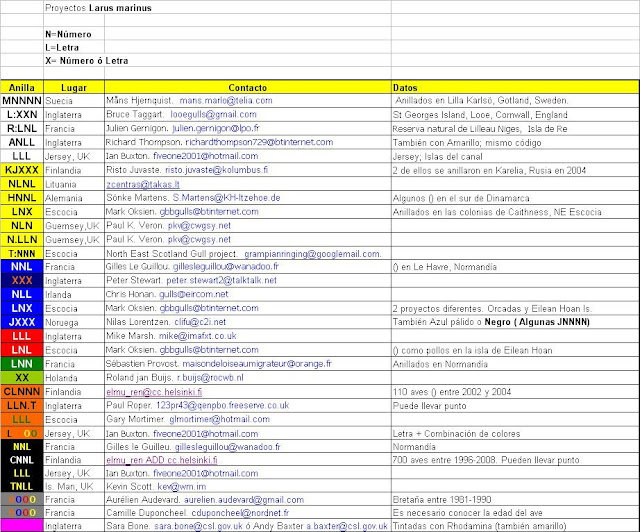Select the magenta cell in Inglaterra row
The image size is (640, 532).
click(22, 526)
